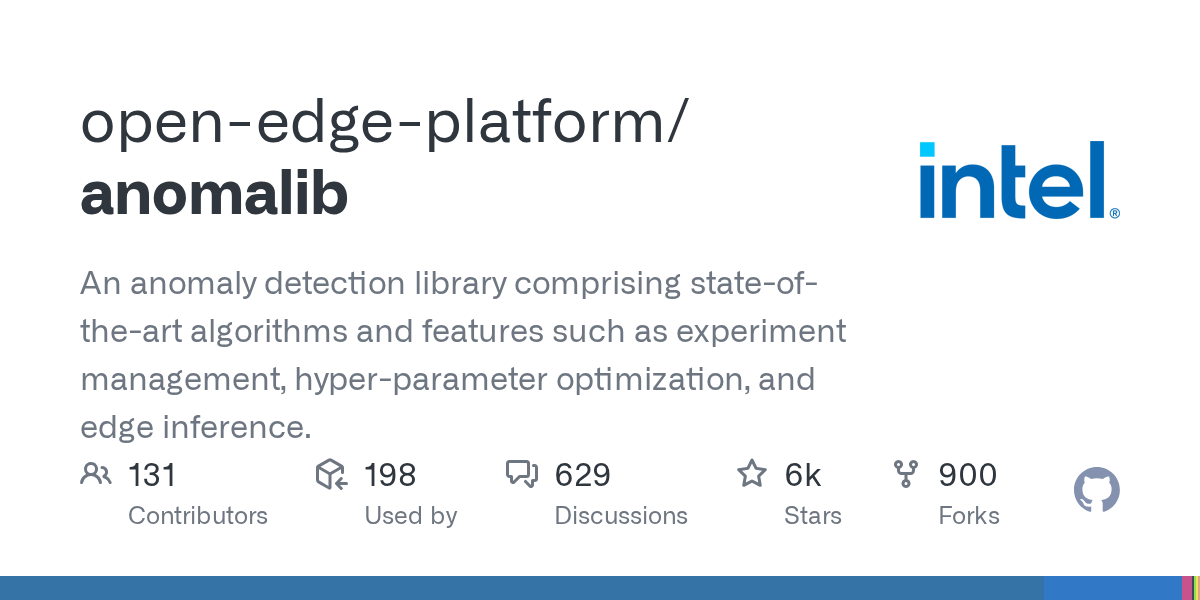
Task: Select the 6k stars count
Action: [803, 475]
